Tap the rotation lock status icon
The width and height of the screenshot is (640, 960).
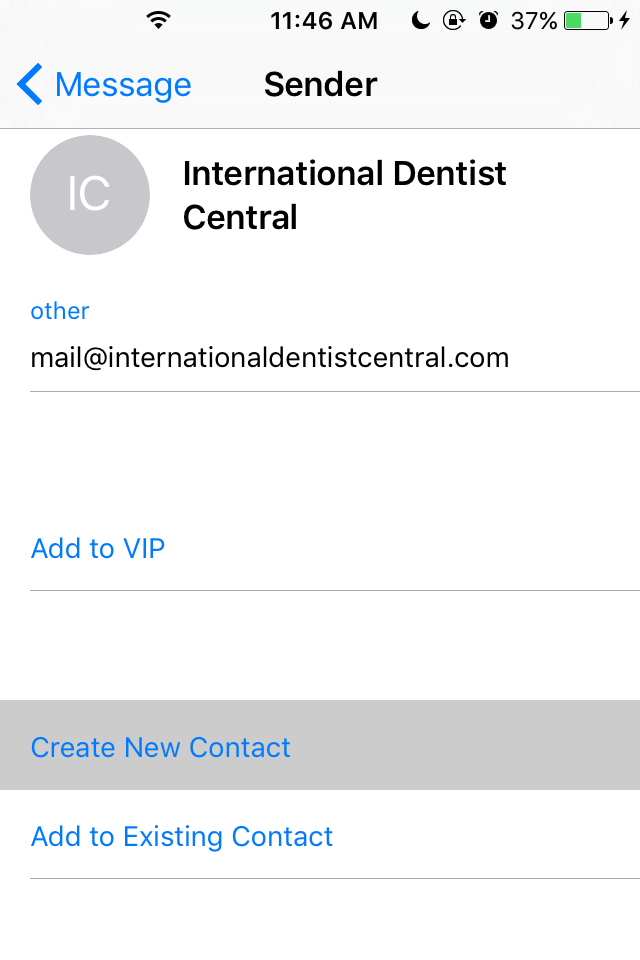(x=454, y=21)
